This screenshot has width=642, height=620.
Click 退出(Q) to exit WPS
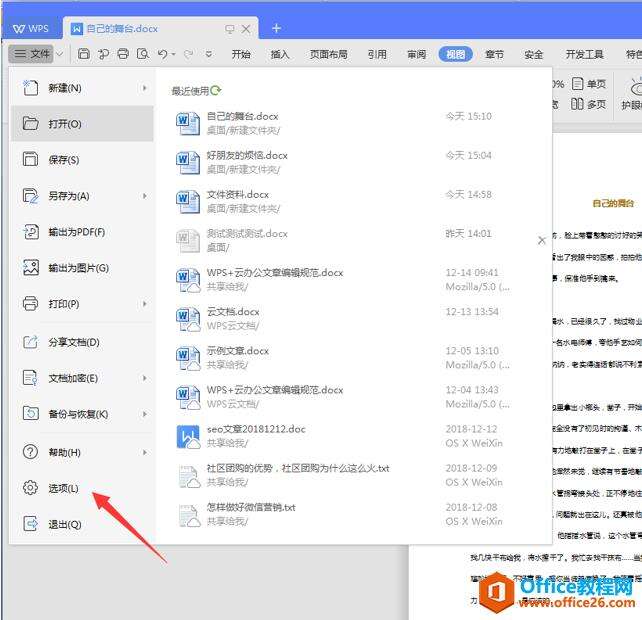pyautogui.click(x=64, y=524)
